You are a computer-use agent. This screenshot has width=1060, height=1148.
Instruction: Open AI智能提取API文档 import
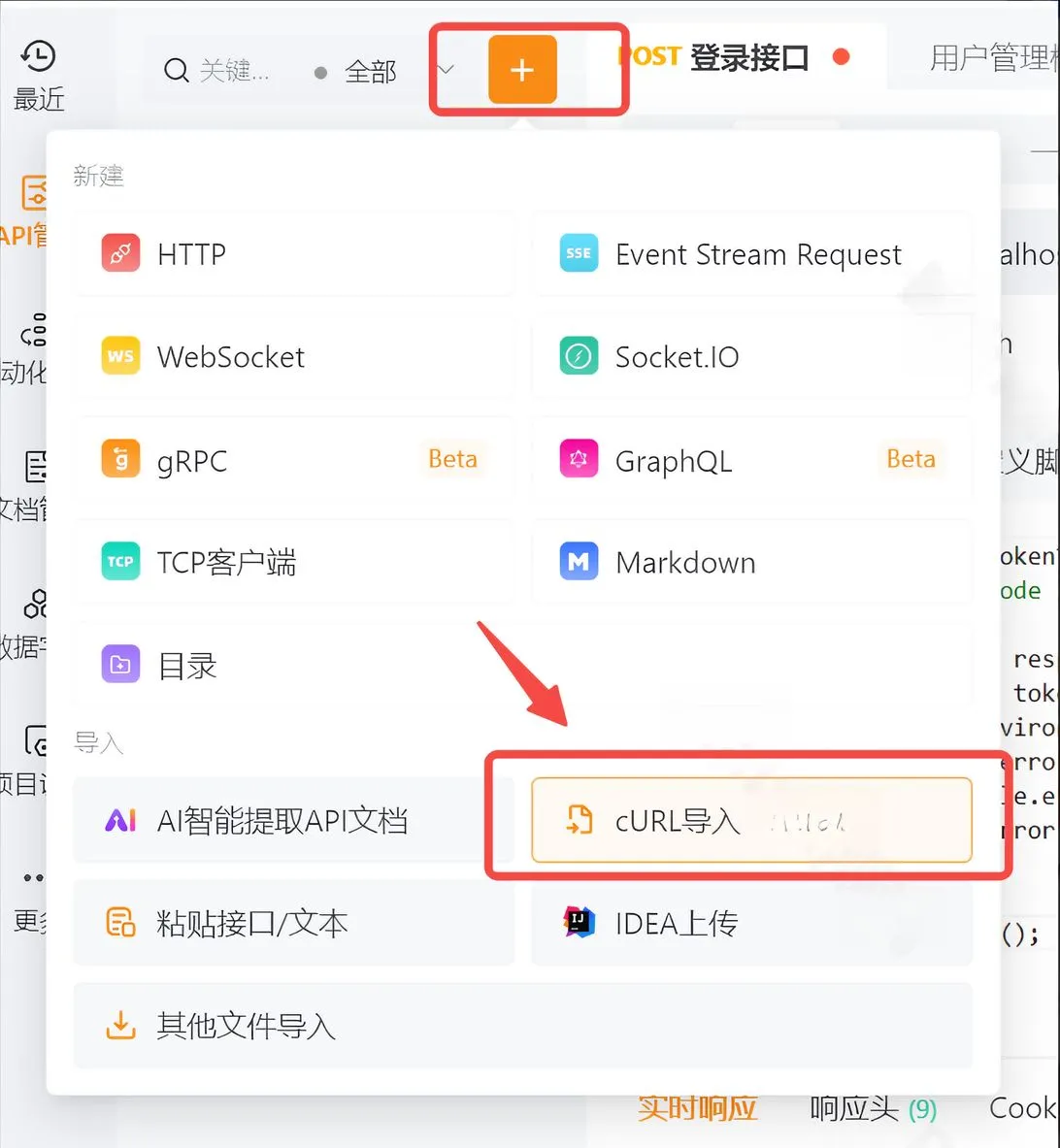(x=294, y=820)
